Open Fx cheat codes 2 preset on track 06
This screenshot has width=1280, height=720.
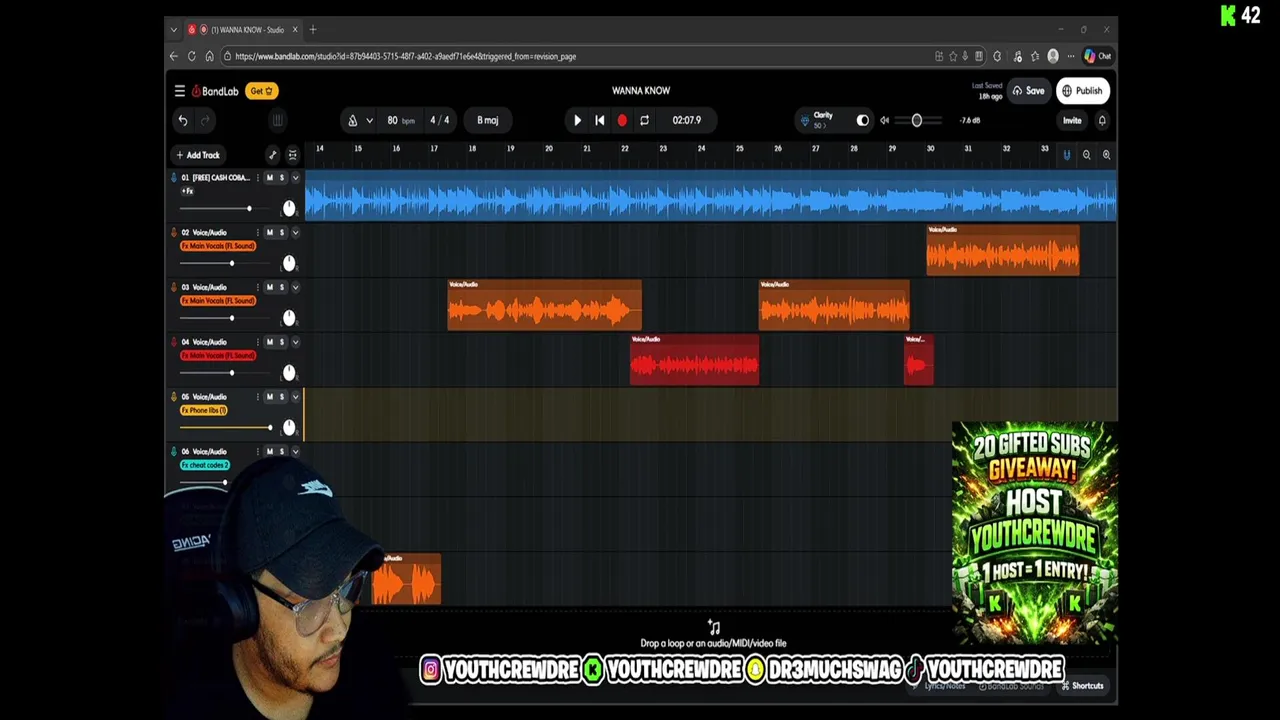pyautogui.click(x=205, y=465)
